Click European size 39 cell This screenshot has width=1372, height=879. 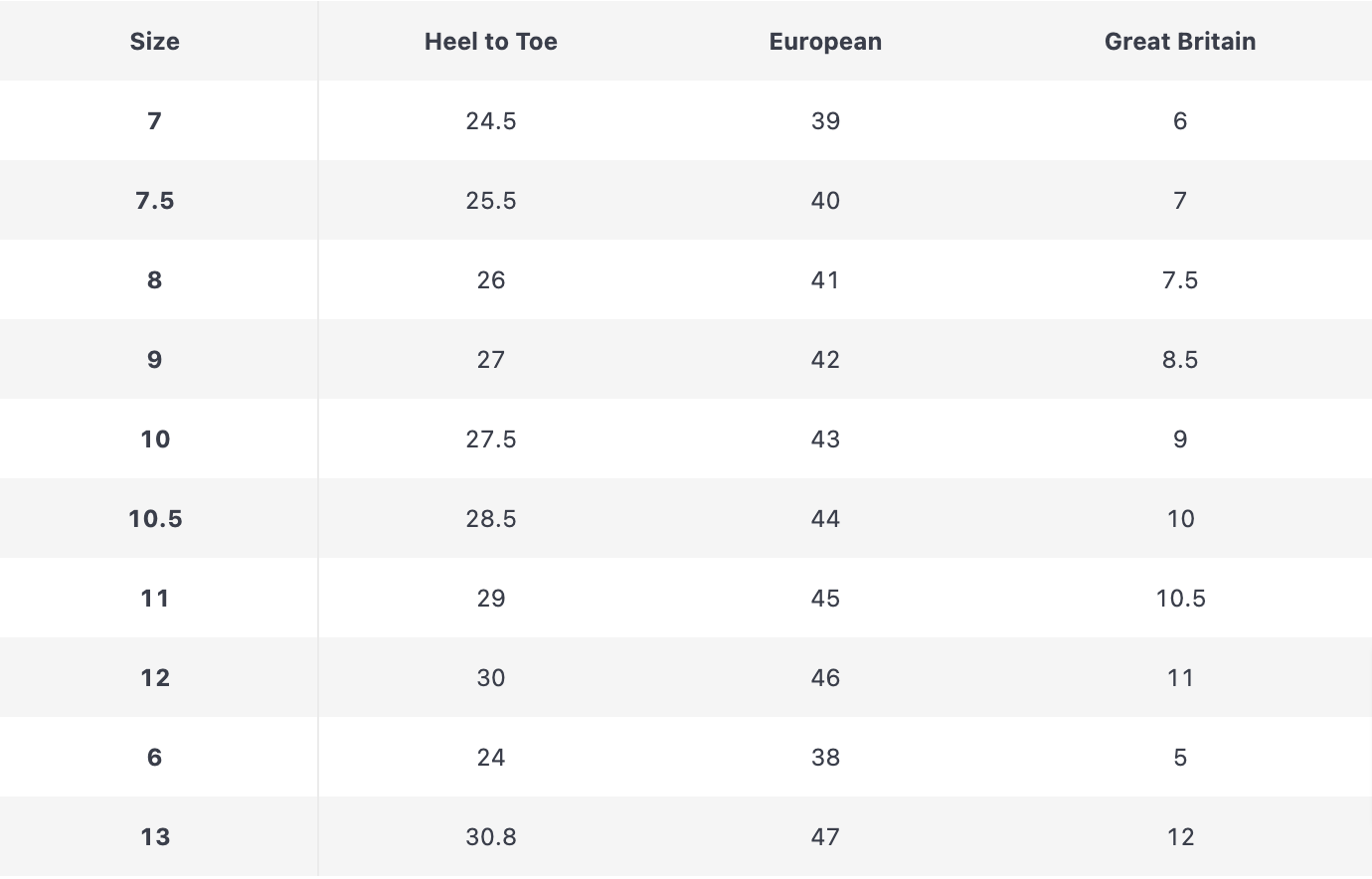point(825,120)
